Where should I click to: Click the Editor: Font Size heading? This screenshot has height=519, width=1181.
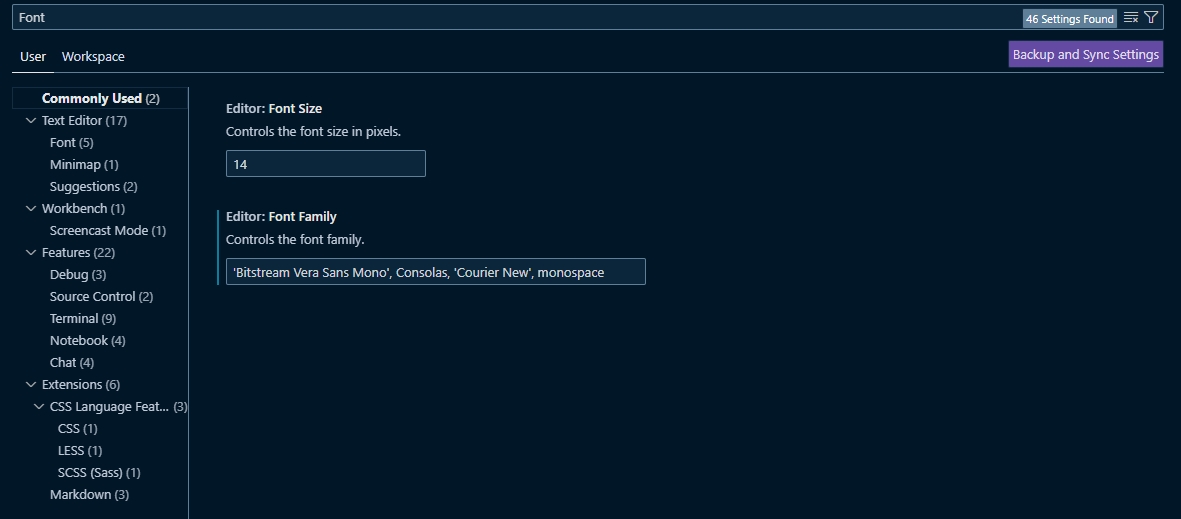point(274,108)
